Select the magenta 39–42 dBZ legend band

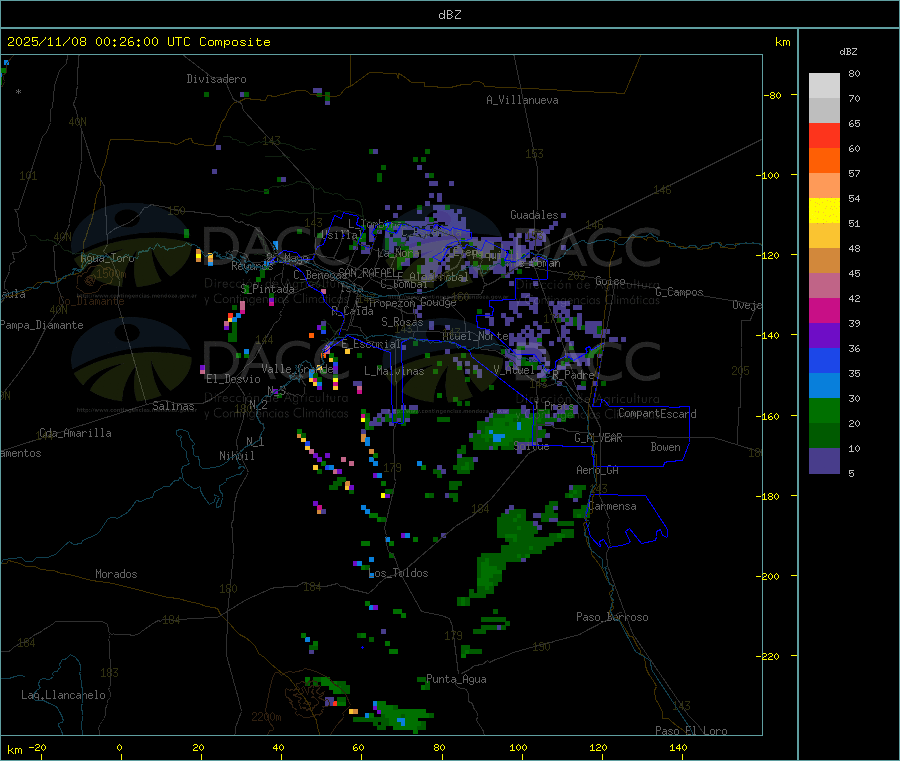click(x=824, y=310)
